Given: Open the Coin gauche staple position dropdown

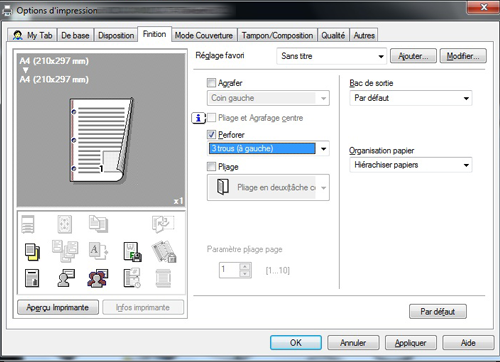Looking at the screenshot, I should tap(268, 98).
